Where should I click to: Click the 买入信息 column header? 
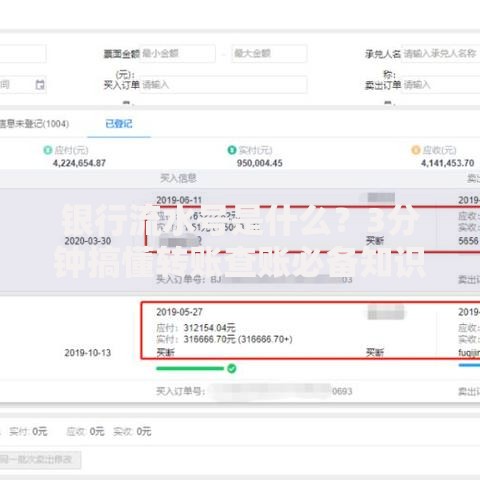coord(178,178)
